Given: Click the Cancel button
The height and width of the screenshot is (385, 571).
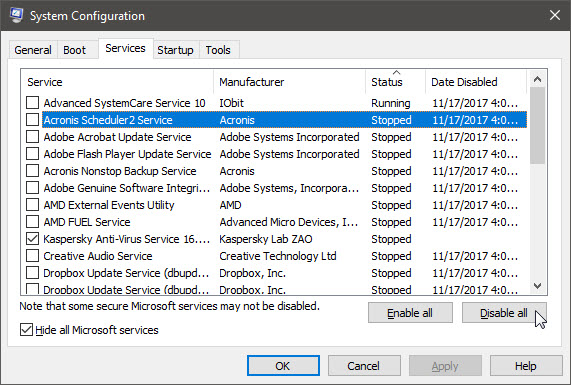Looking at the screenshot, I should 364,366.
